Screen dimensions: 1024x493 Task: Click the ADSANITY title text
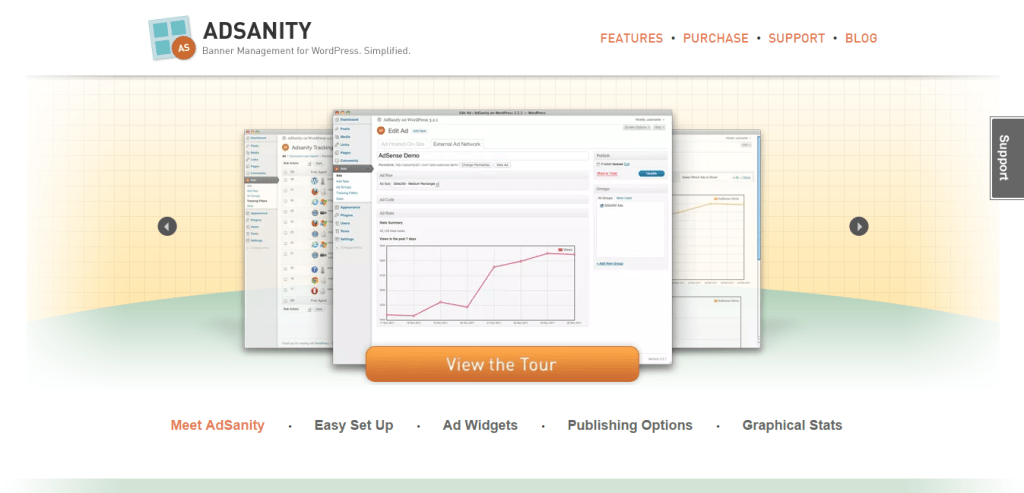[257, 30]
